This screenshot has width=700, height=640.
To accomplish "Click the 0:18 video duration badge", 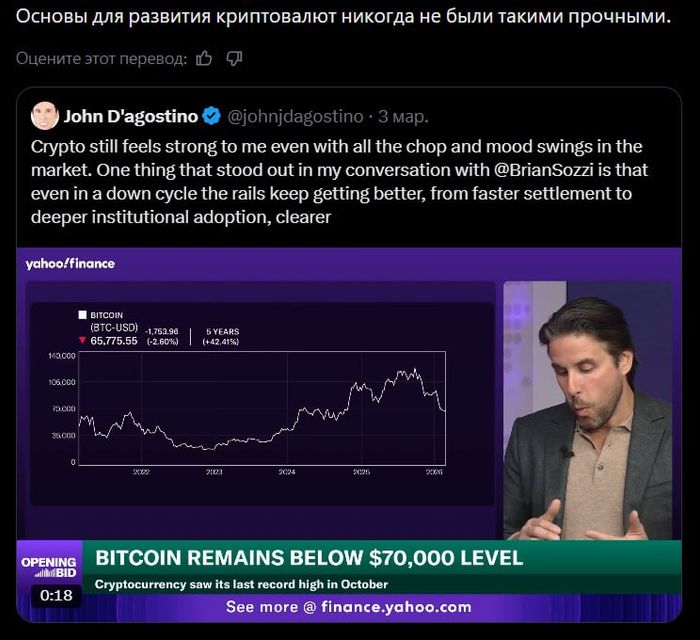I will 56,596.
